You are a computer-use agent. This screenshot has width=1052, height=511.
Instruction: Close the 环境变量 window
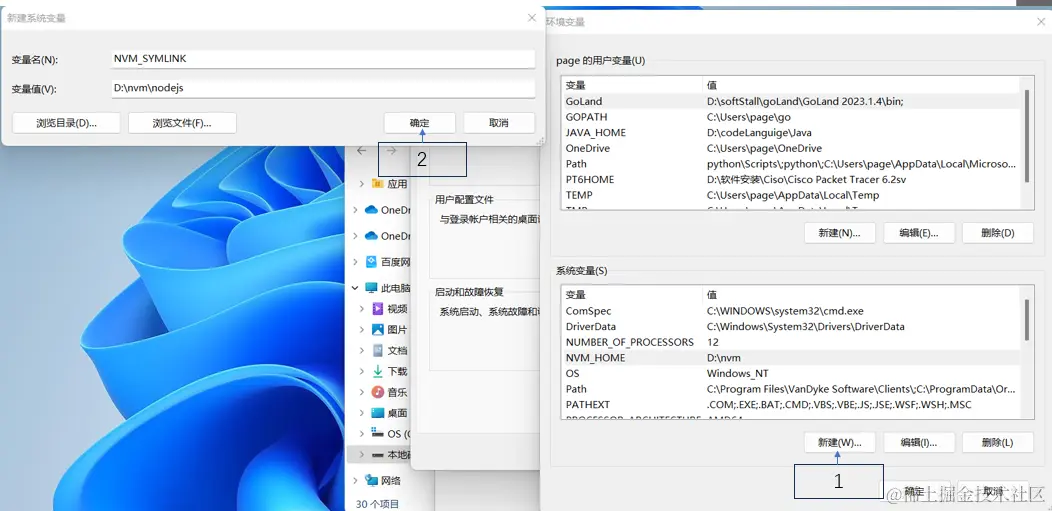[1041, 21]
